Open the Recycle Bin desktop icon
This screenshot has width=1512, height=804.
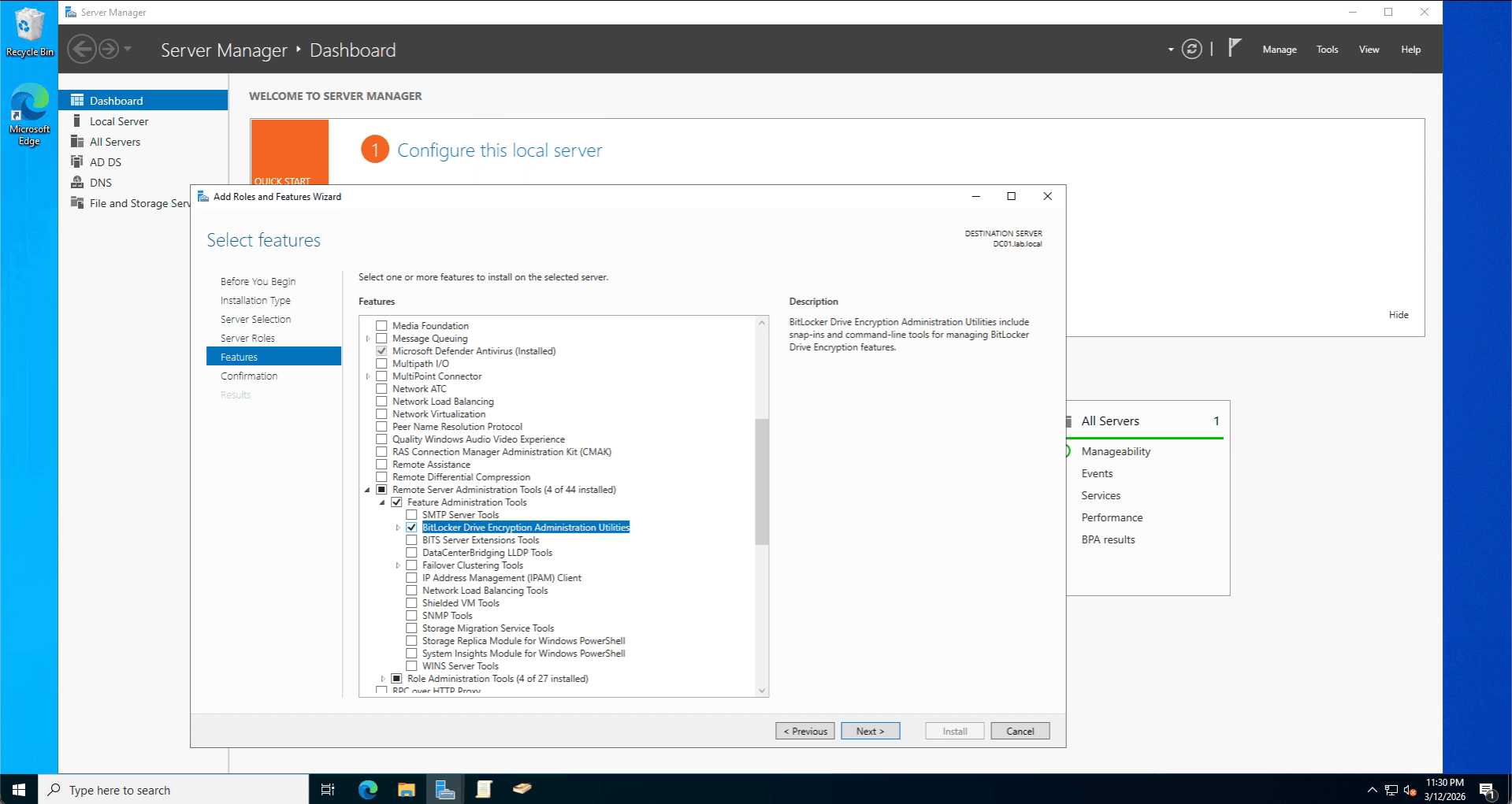click(29, 32)
